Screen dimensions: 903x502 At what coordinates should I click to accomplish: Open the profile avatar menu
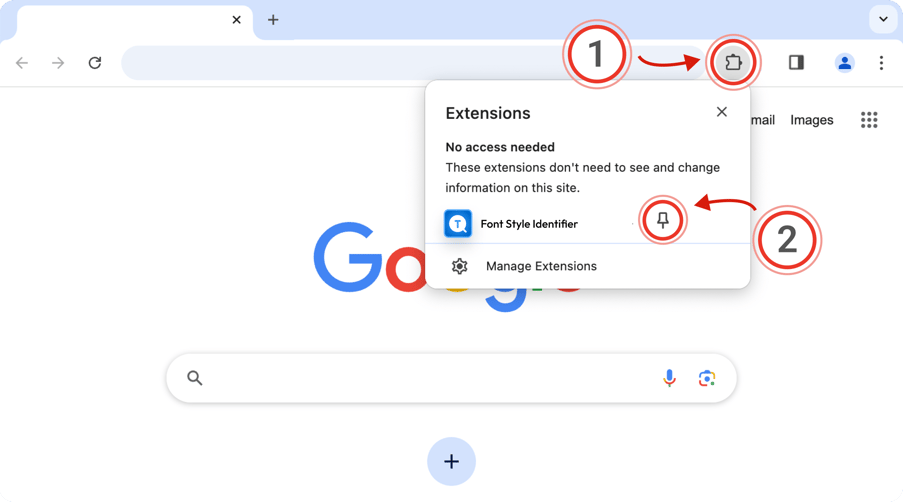tap(844, 63)
